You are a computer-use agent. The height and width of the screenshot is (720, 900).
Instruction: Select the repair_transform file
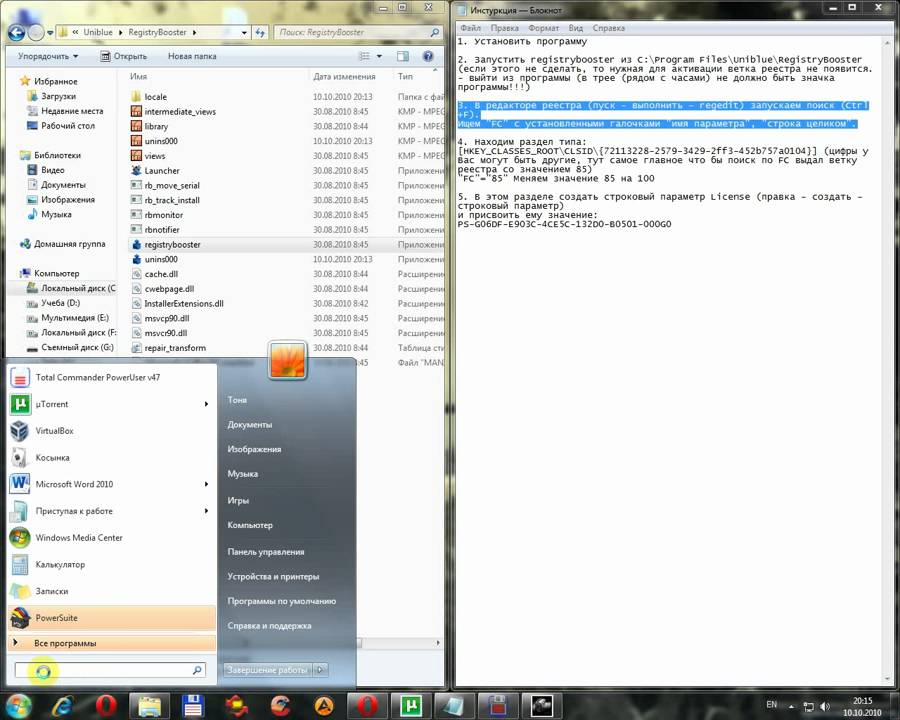[175, 348]
